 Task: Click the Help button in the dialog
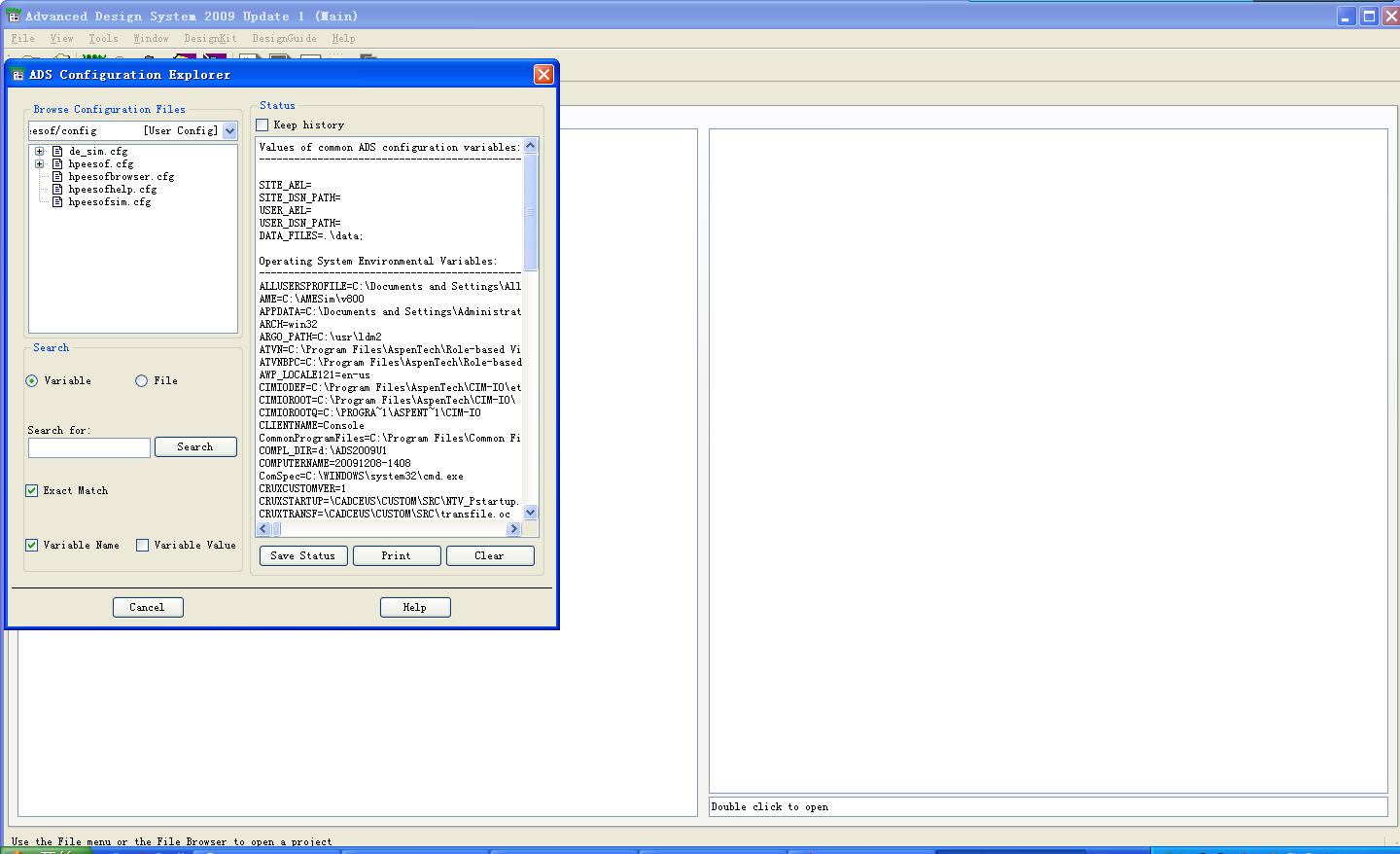point(415,608)
